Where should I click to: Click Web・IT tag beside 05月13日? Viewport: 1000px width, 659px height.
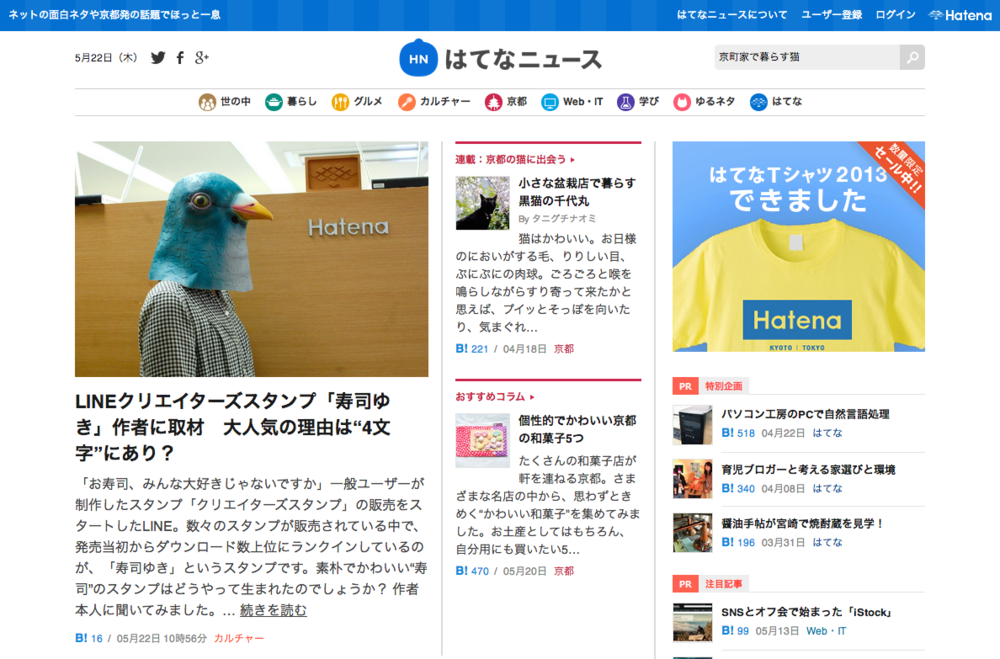point(826,630)
